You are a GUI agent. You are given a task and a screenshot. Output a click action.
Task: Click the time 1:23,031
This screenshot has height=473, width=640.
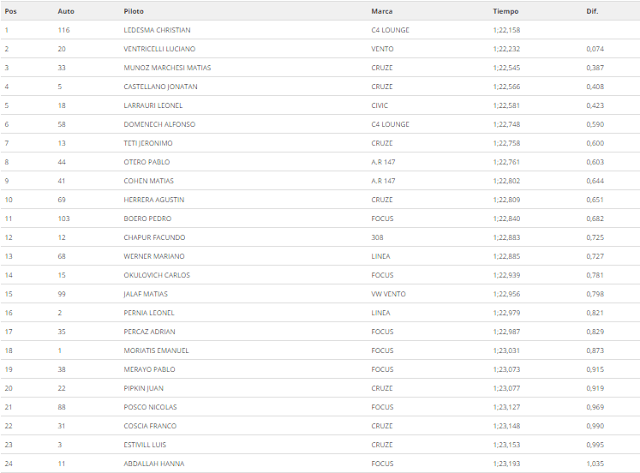(x=507, y=351)
